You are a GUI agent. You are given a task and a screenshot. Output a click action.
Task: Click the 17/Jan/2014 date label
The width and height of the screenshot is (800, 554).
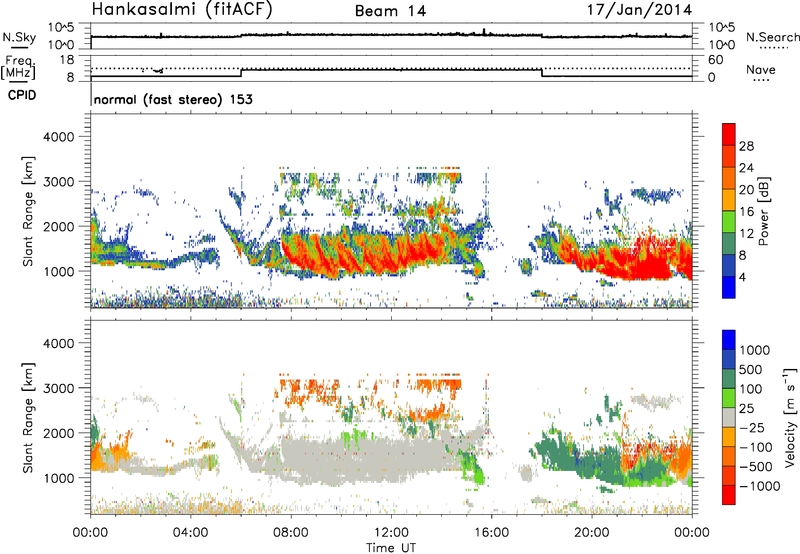pos(639,9)
